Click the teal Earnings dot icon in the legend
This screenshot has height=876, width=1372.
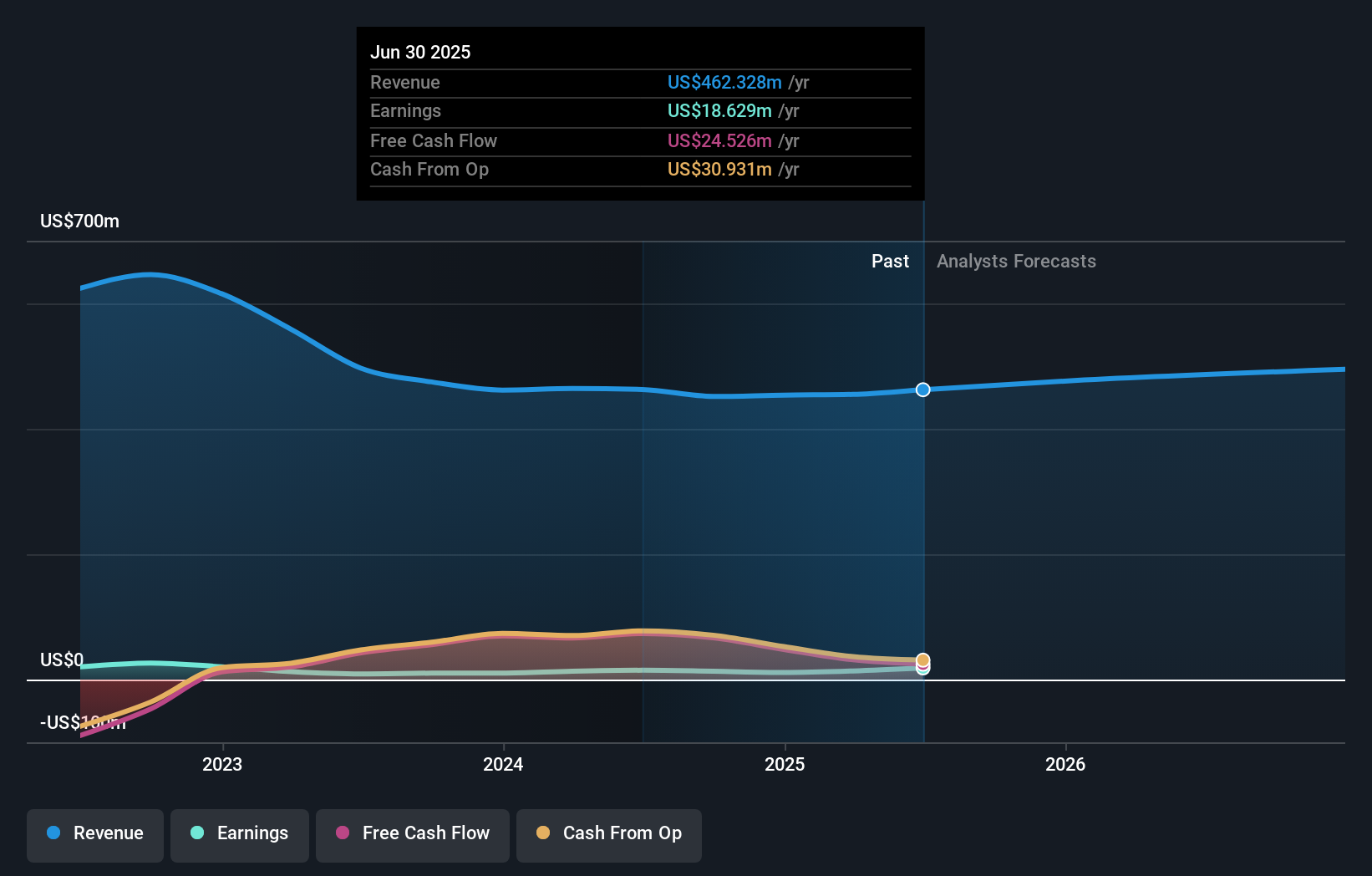pyautogui.click(x=196, y=833)
